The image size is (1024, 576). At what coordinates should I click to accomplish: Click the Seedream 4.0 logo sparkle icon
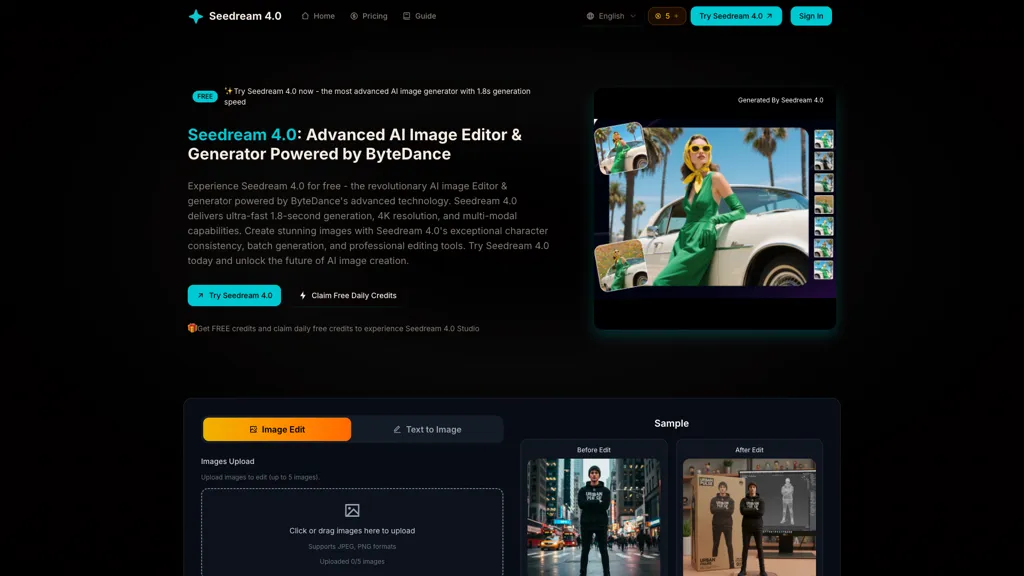click(196, 16)
